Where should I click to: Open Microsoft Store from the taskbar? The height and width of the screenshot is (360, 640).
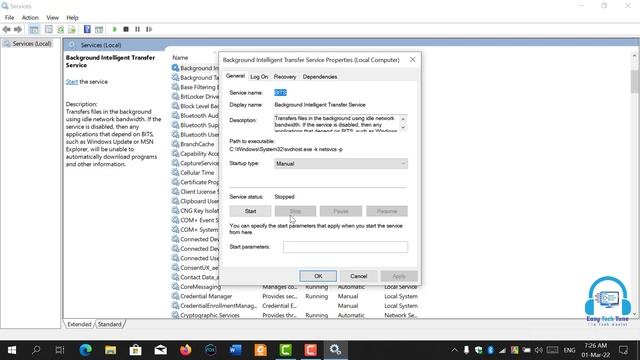(136, 350)
